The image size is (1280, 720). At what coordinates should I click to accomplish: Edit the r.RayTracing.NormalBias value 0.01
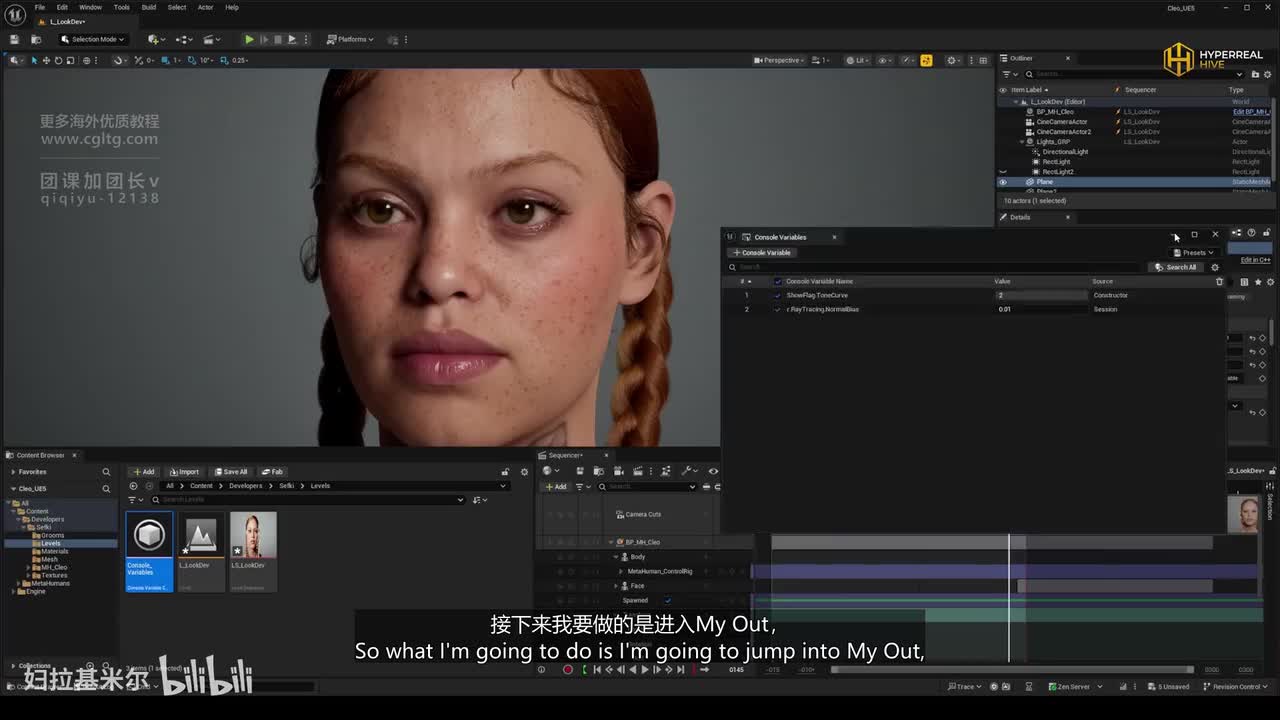1040,309
